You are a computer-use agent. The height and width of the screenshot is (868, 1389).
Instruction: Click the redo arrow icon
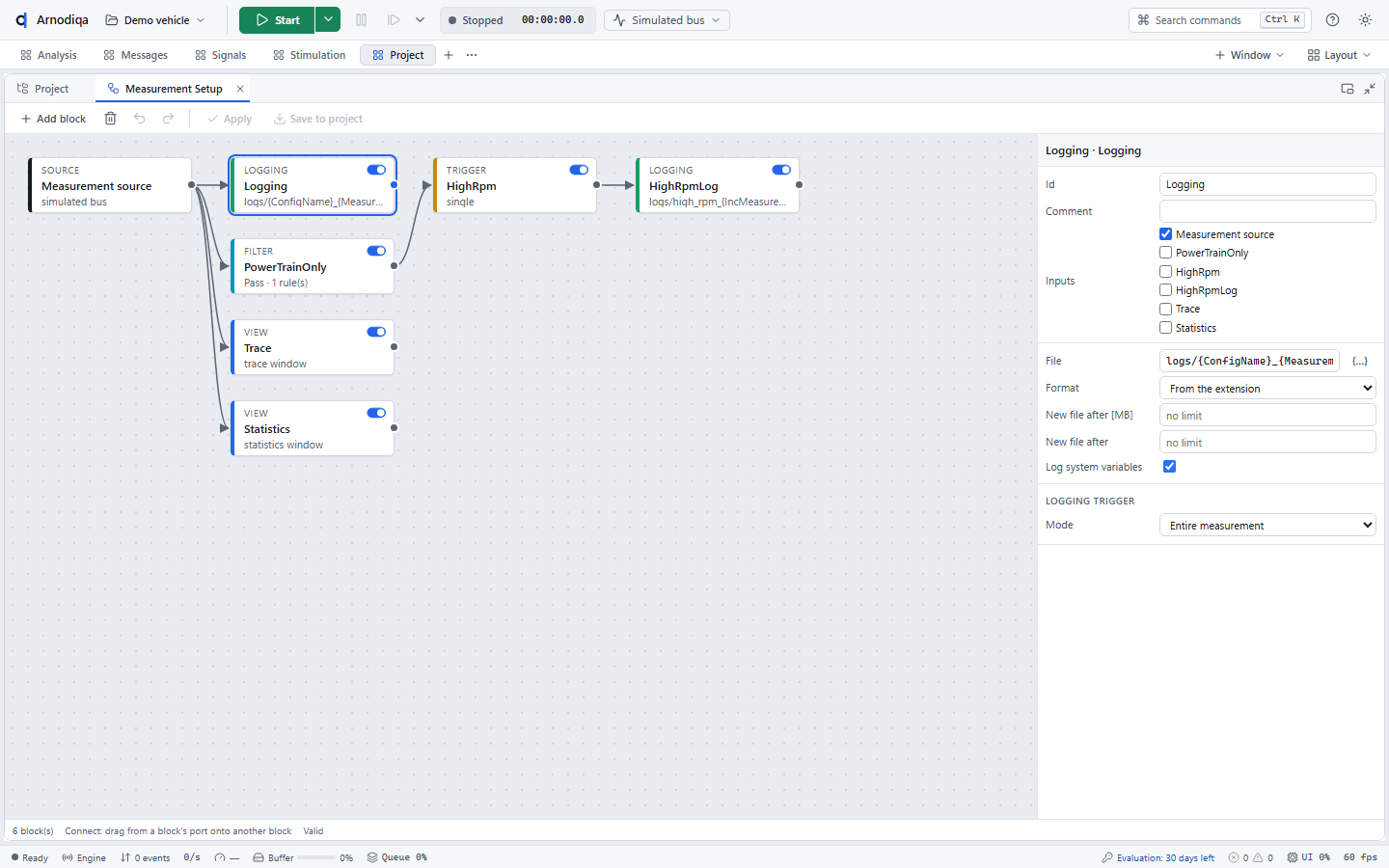(x=169, y=119)
